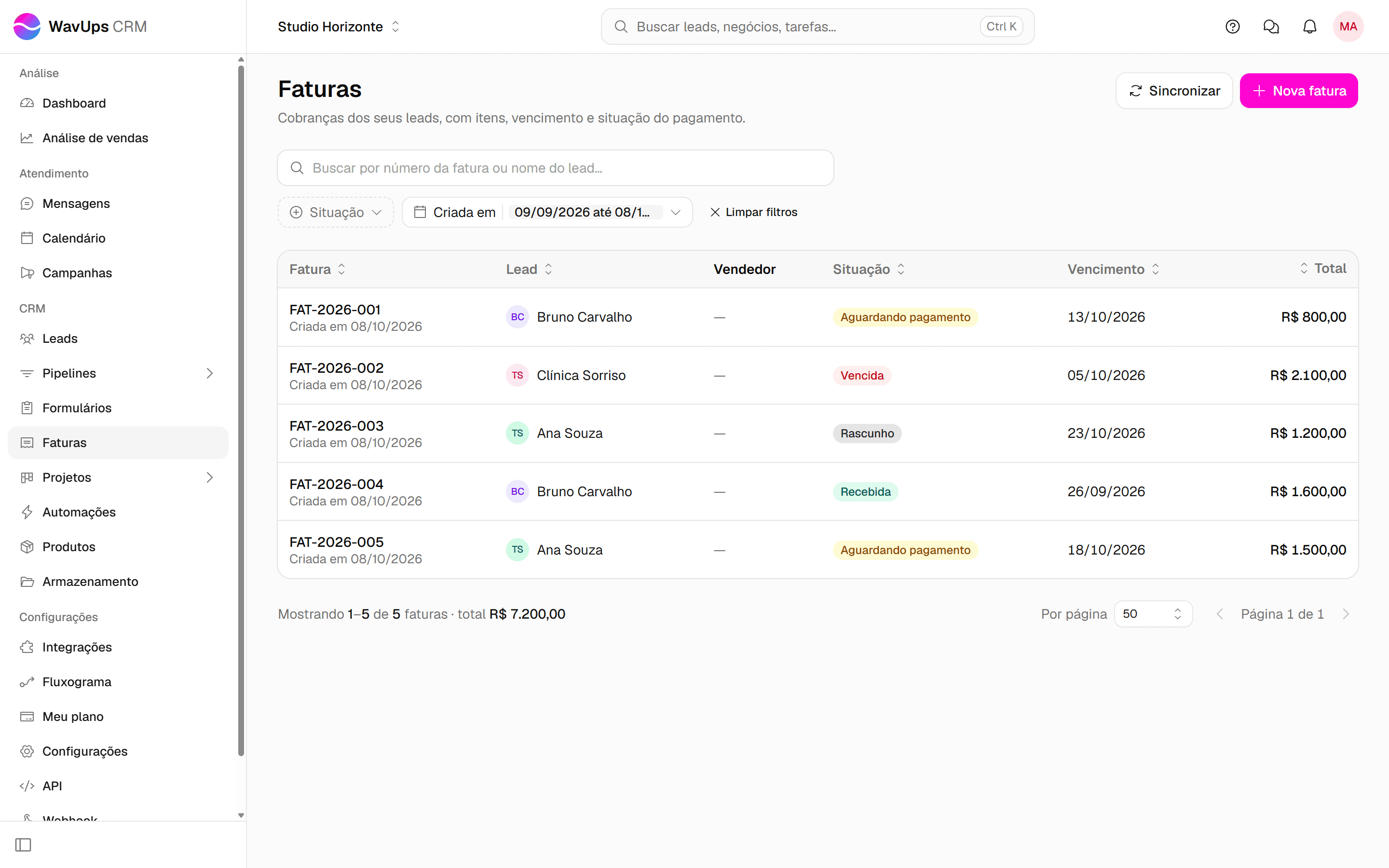Open Dashboard from the sidebar

(118, 103)
